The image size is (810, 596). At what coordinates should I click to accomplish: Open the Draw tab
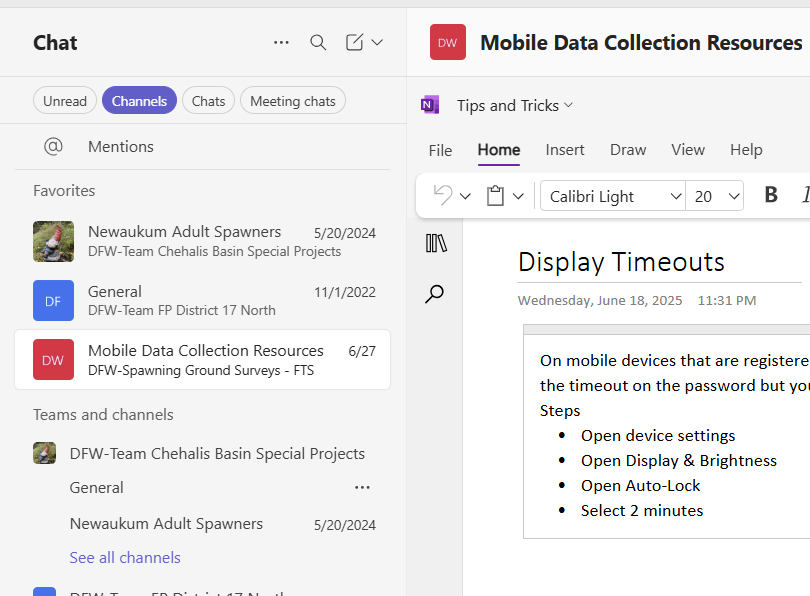coord(628,149)
